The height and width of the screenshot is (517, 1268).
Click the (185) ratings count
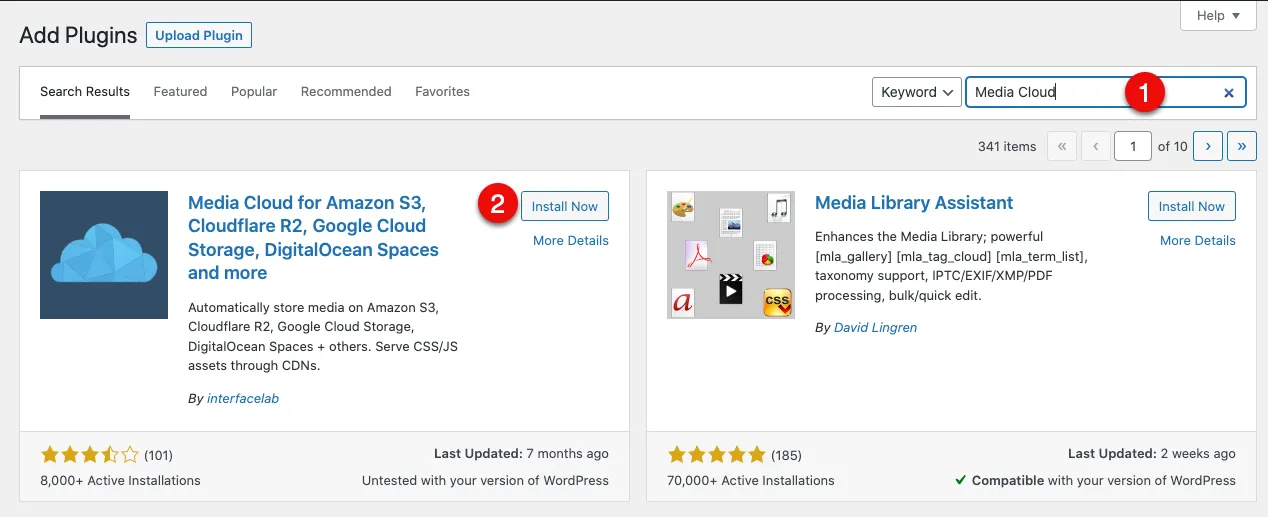tap(785, 456)
